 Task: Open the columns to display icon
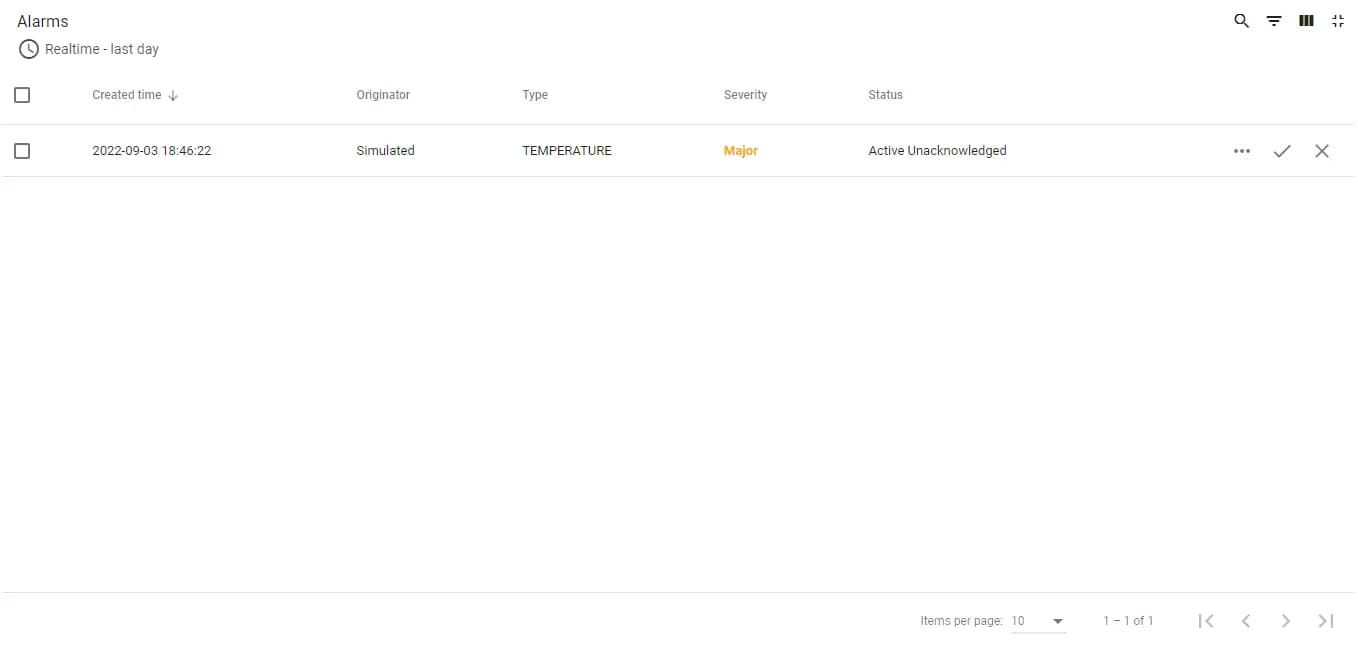1306,21
